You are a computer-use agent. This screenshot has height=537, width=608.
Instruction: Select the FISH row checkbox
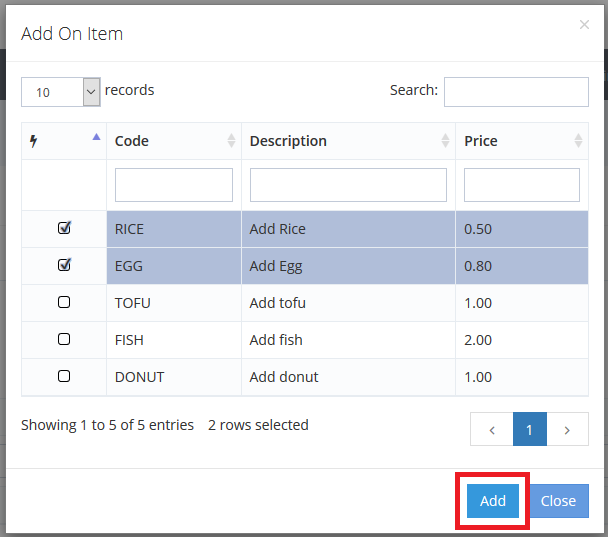64,339
